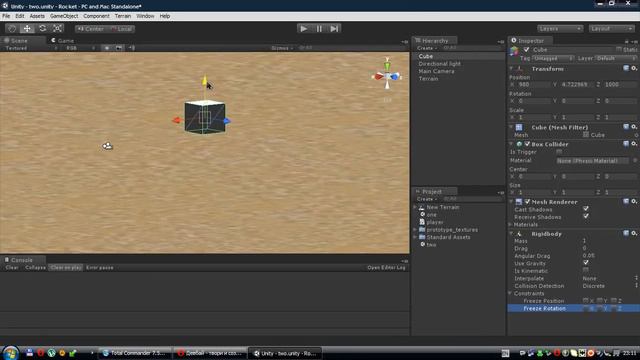
Task: Open Rigidbody component help icon
Action: 626,233
